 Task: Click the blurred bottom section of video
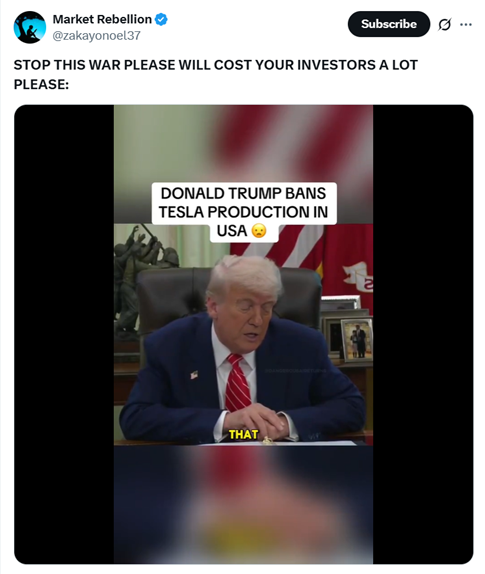(243, 504)
